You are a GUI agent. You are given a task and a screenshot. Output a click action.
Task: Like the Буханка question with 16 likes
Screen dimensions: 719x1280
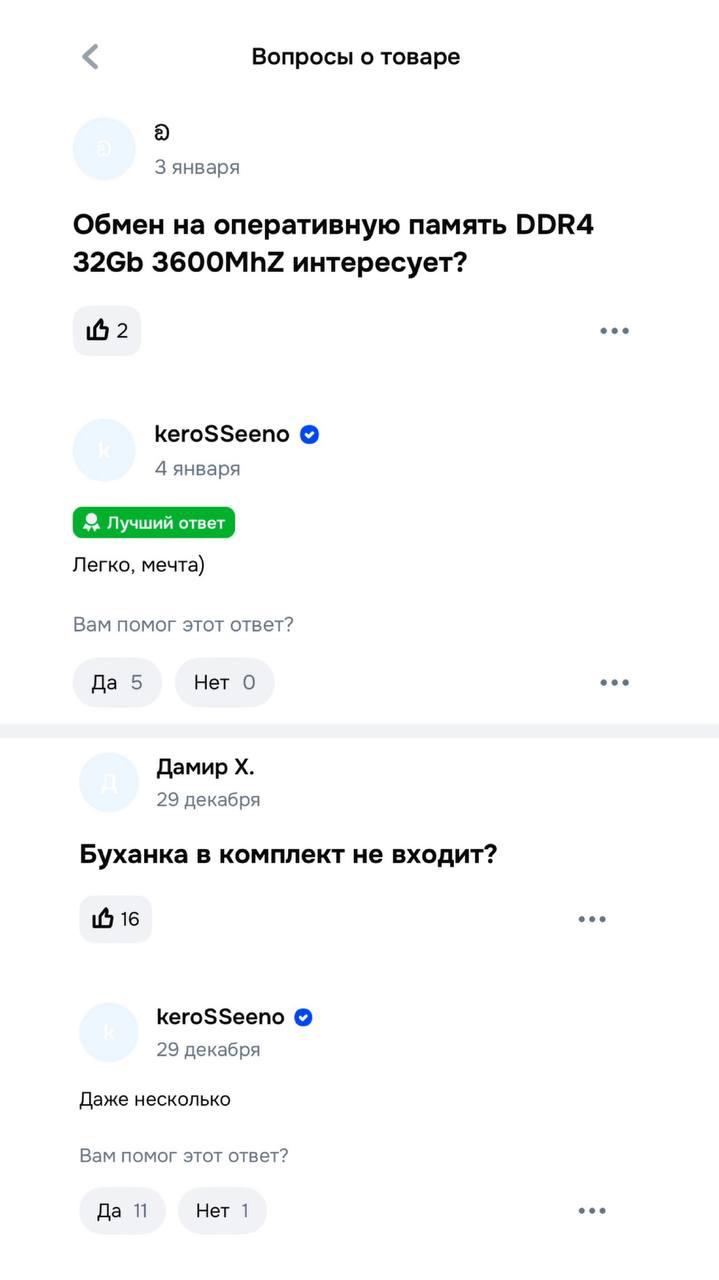[x=115, y=919]
